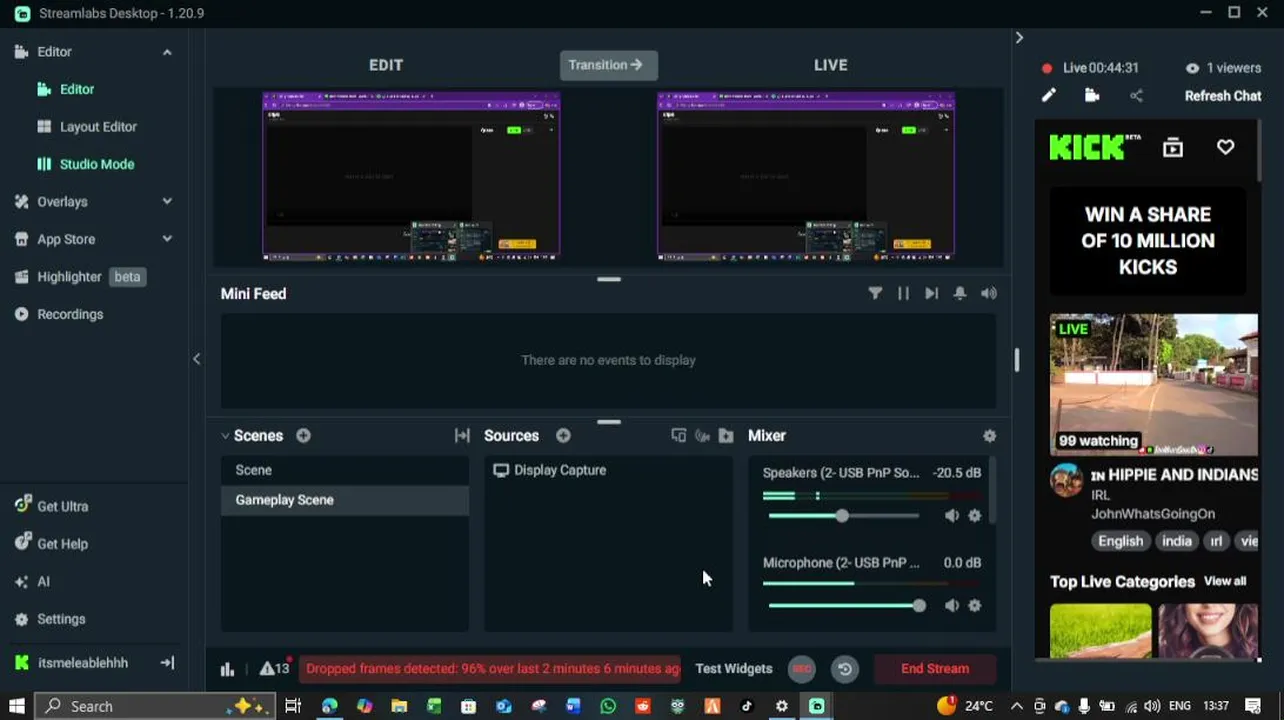Toggle Mini Feed alert notifications with the bell
Viewport: 1284px width, 720px height.
click(960, 293)
